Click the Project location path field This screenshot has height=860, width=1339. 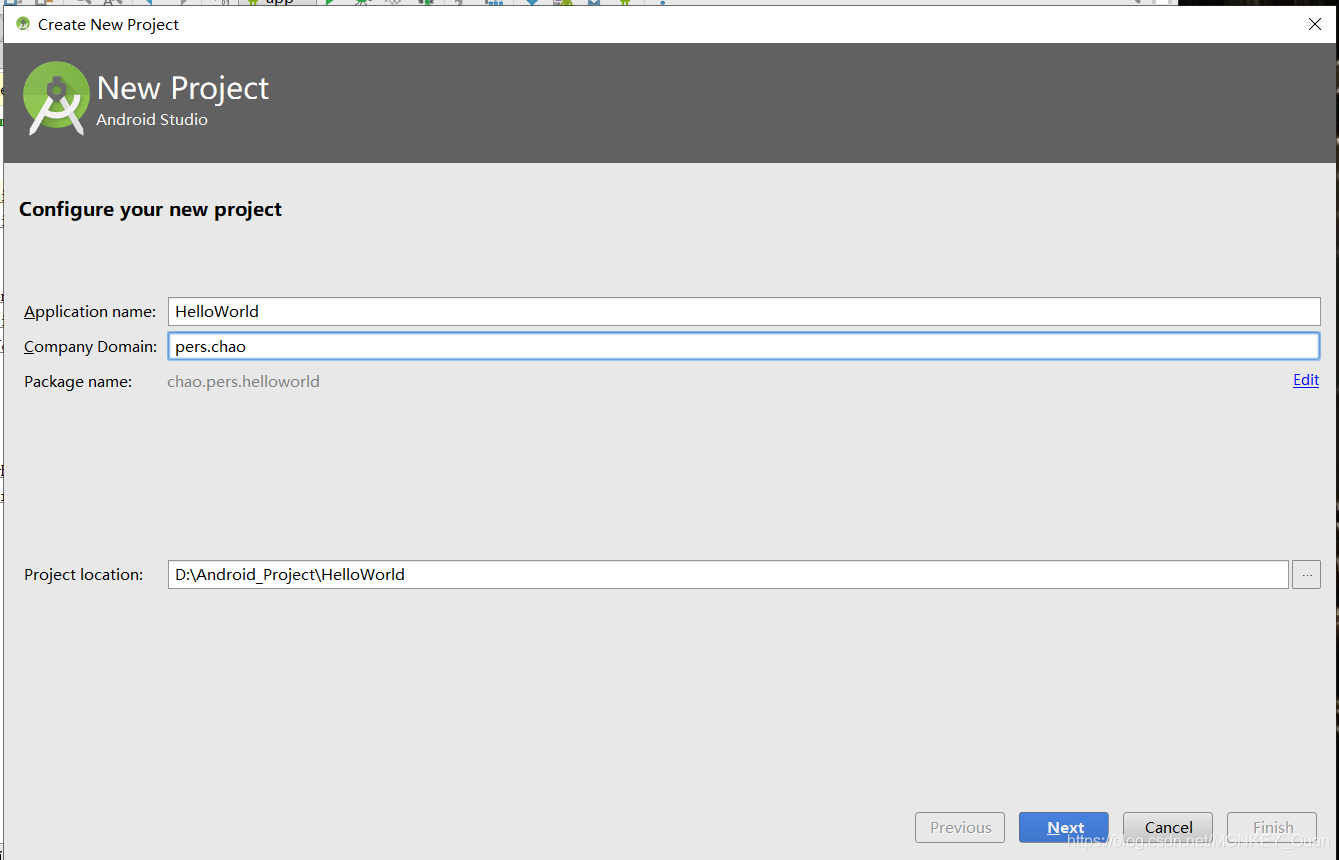point(728,574)
